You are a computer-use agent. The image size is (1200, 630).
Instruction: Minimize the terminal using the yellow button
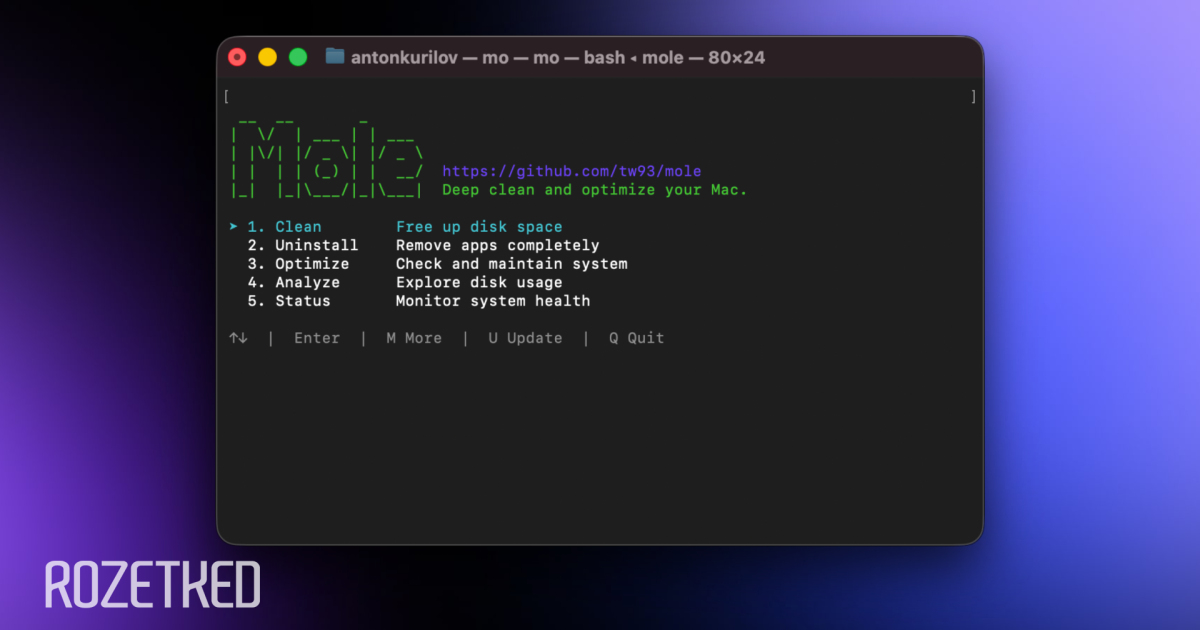267,57
